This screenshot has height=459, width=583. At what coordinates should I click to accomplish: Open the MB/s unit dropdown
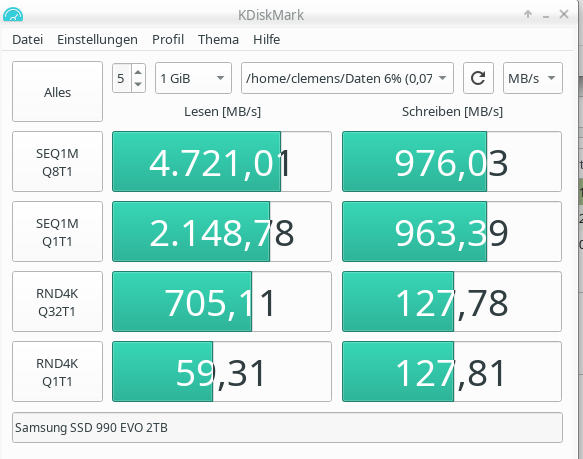[533, 78]
